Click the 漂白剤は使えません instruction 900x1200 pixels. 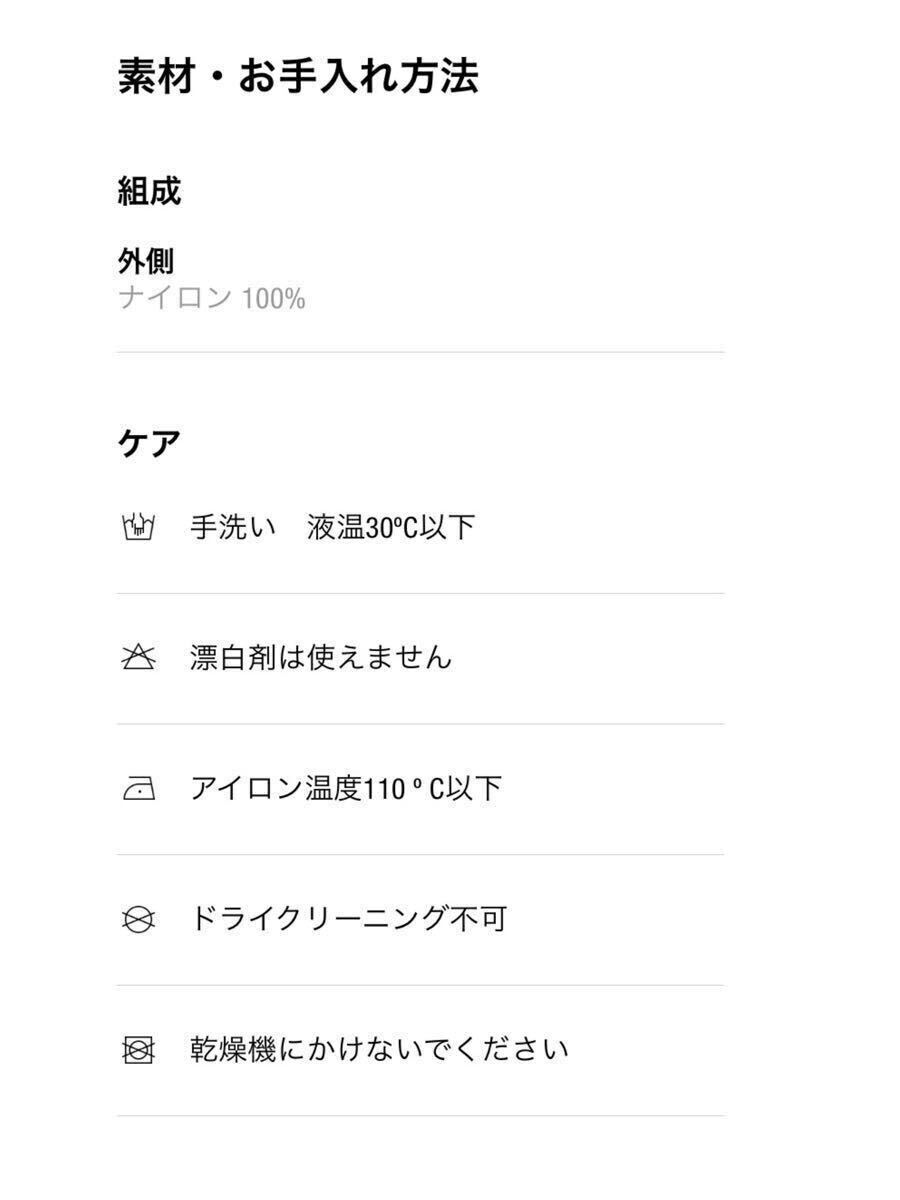321,657
